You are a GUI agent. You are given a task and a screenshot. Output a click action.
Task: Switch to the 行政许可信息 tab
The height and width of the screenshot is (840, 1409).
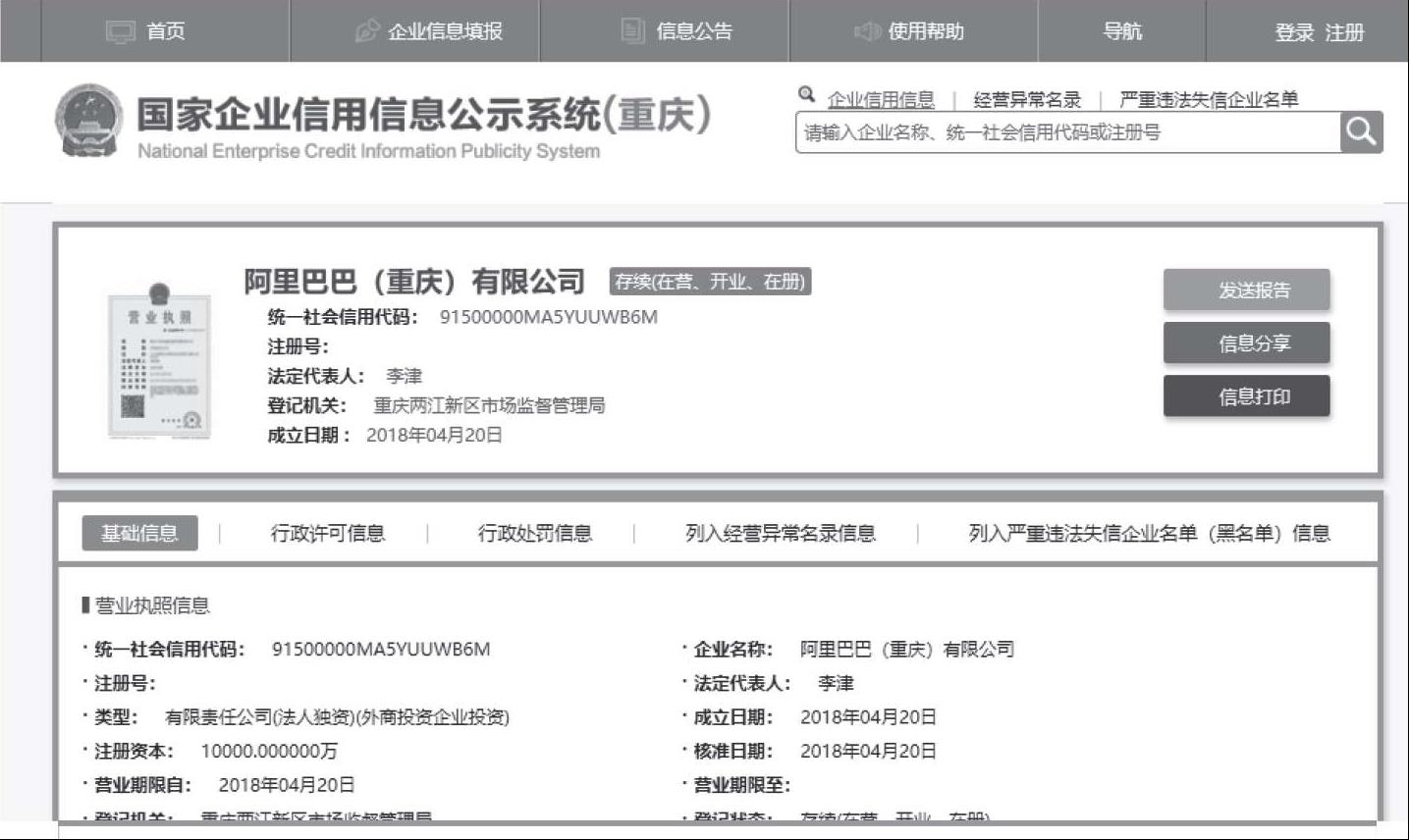point(328,533)
